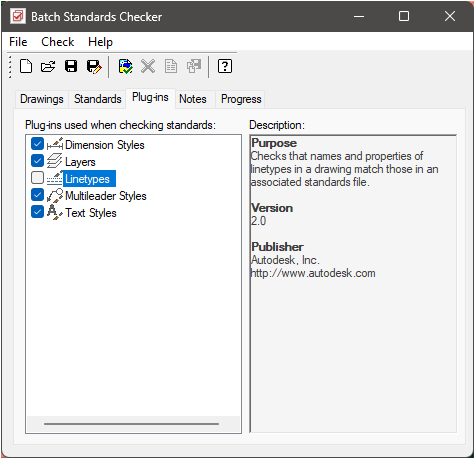This screenshot has height=460, width=475.
Task: Disable the Layers plug-in checkbox
Action: pyautogui.click(x=37, y=161)
